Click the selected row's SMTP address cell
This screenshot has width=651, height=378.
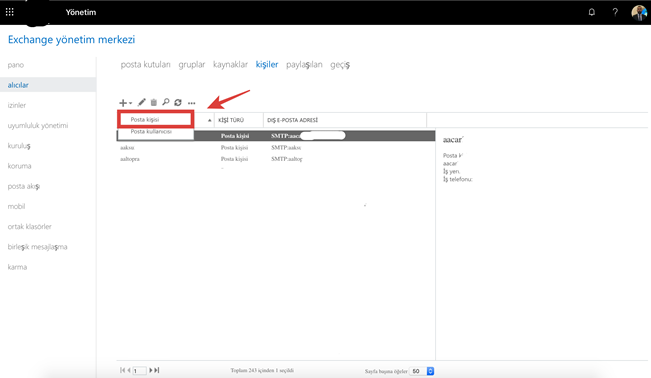[308, 136]
